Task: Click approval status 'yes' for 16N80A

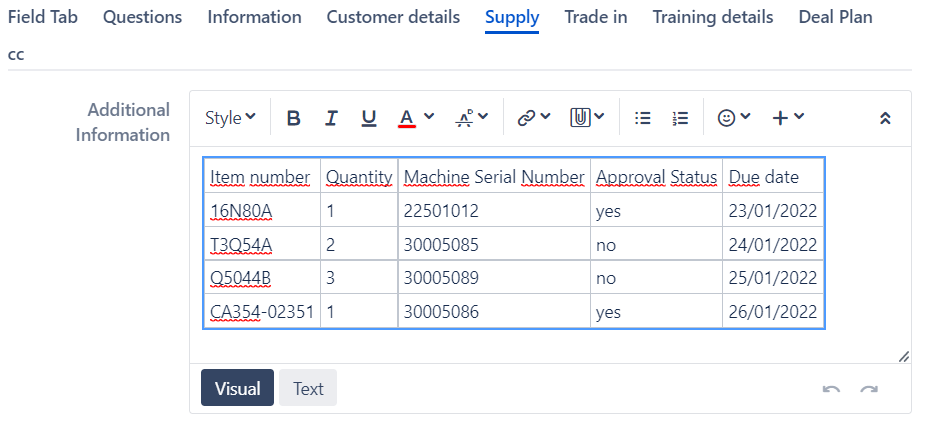Action: (656, 210)
